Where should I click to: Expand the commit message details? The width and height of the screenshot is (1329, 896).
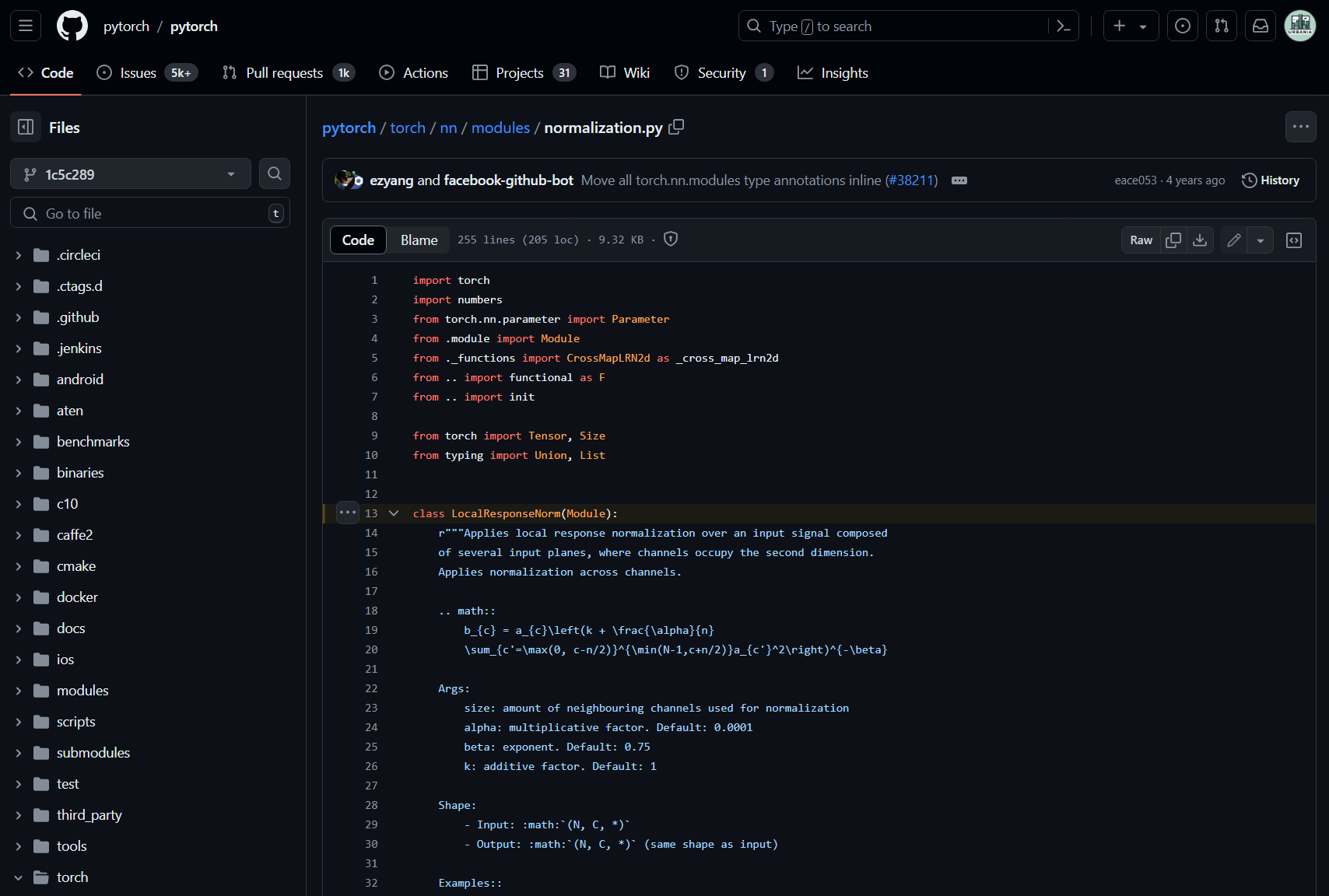click(959, 180)
